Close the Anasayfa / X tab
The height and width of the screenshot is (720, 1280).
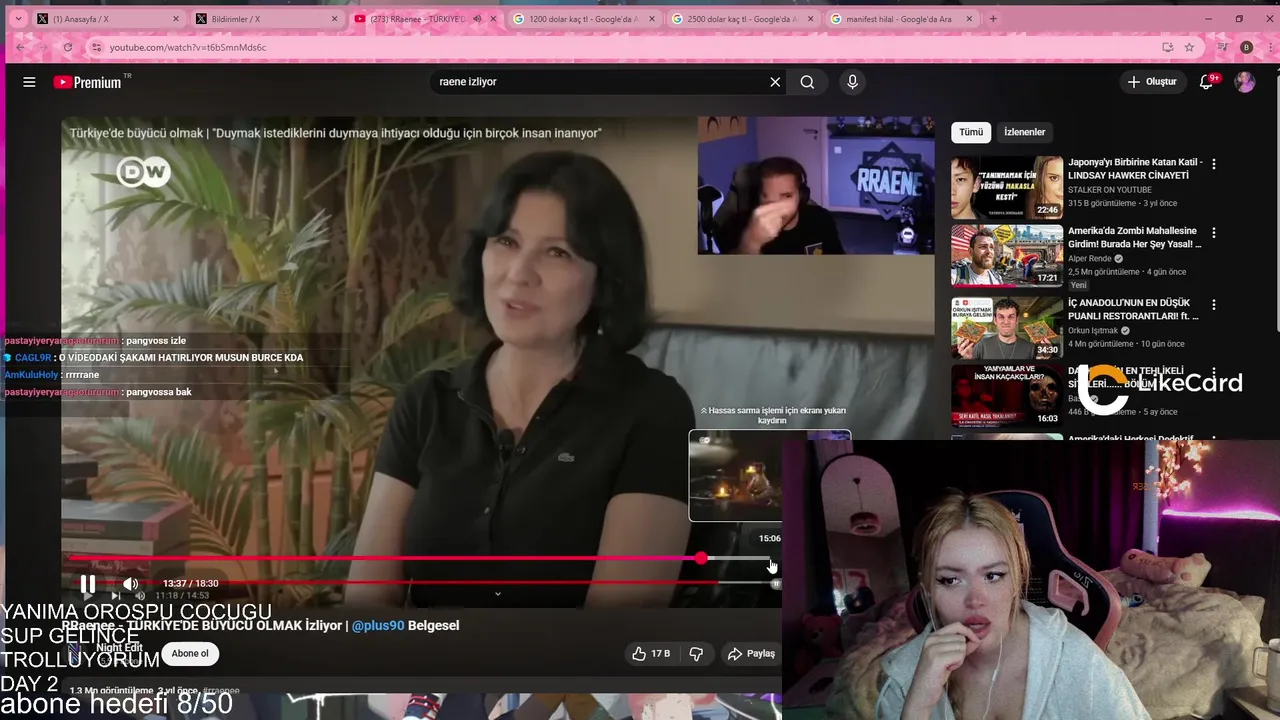pyautogui.click(x=176, y=19)
